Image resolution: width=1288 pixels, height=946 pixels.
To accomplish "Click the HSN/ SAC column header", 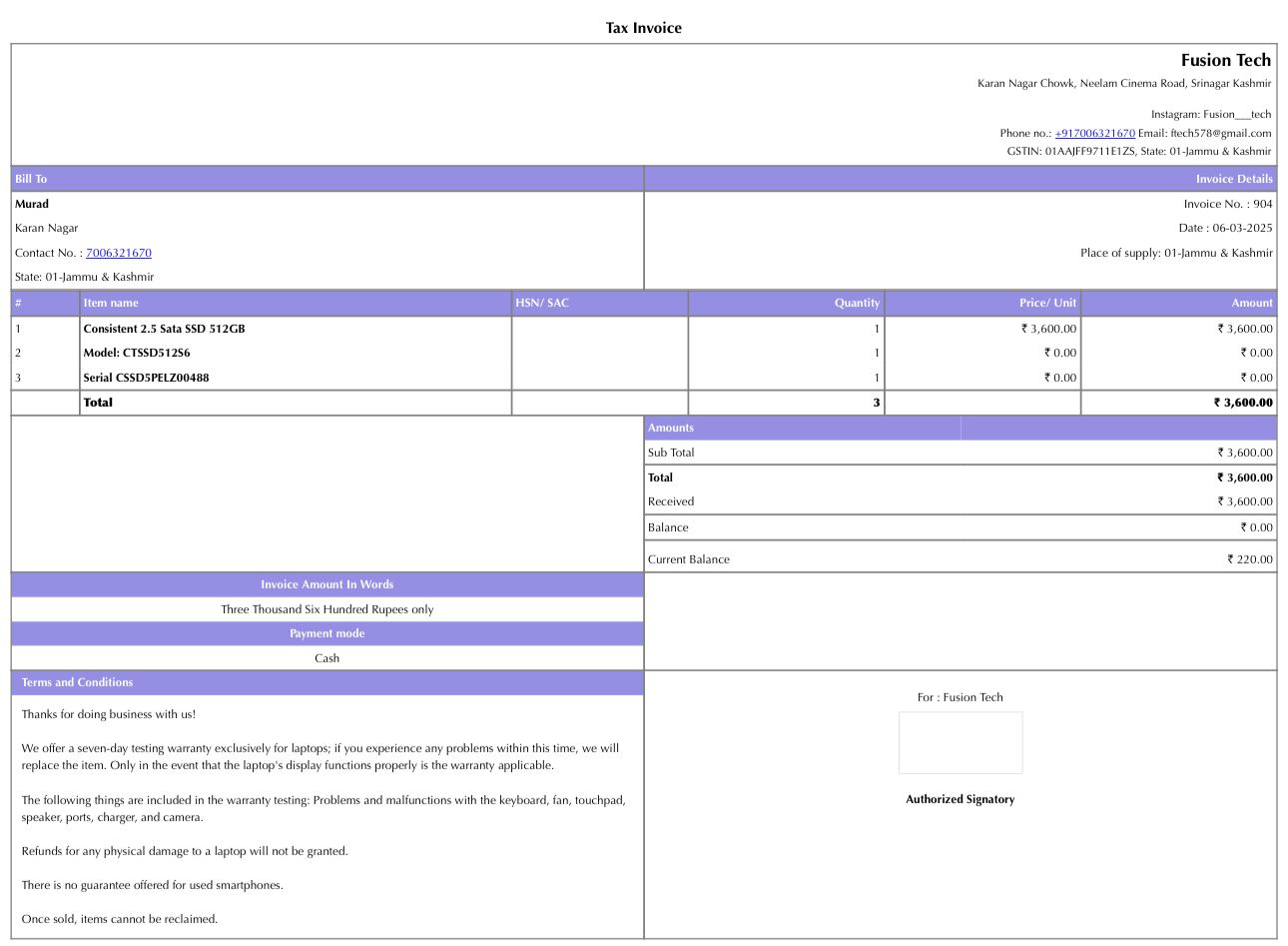I will coord(542,303).
